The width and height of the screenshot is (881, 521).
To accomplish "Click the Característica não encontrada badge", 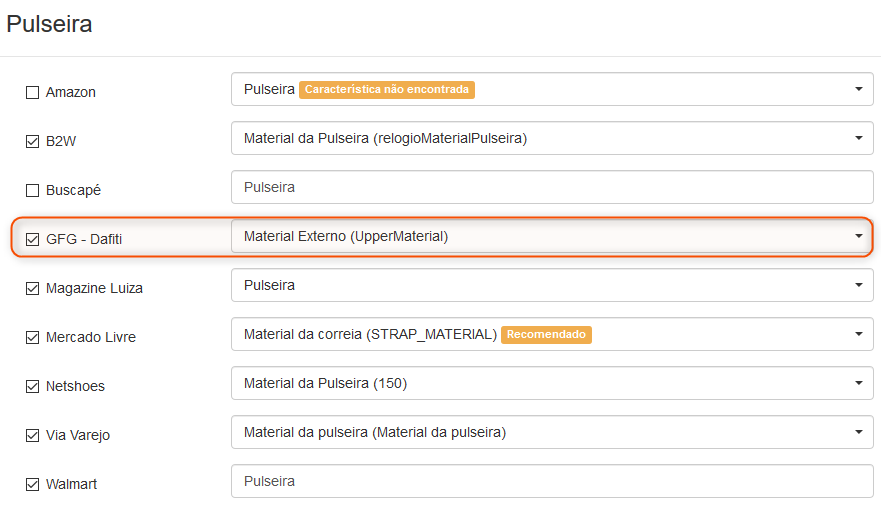I will [387, 89].
